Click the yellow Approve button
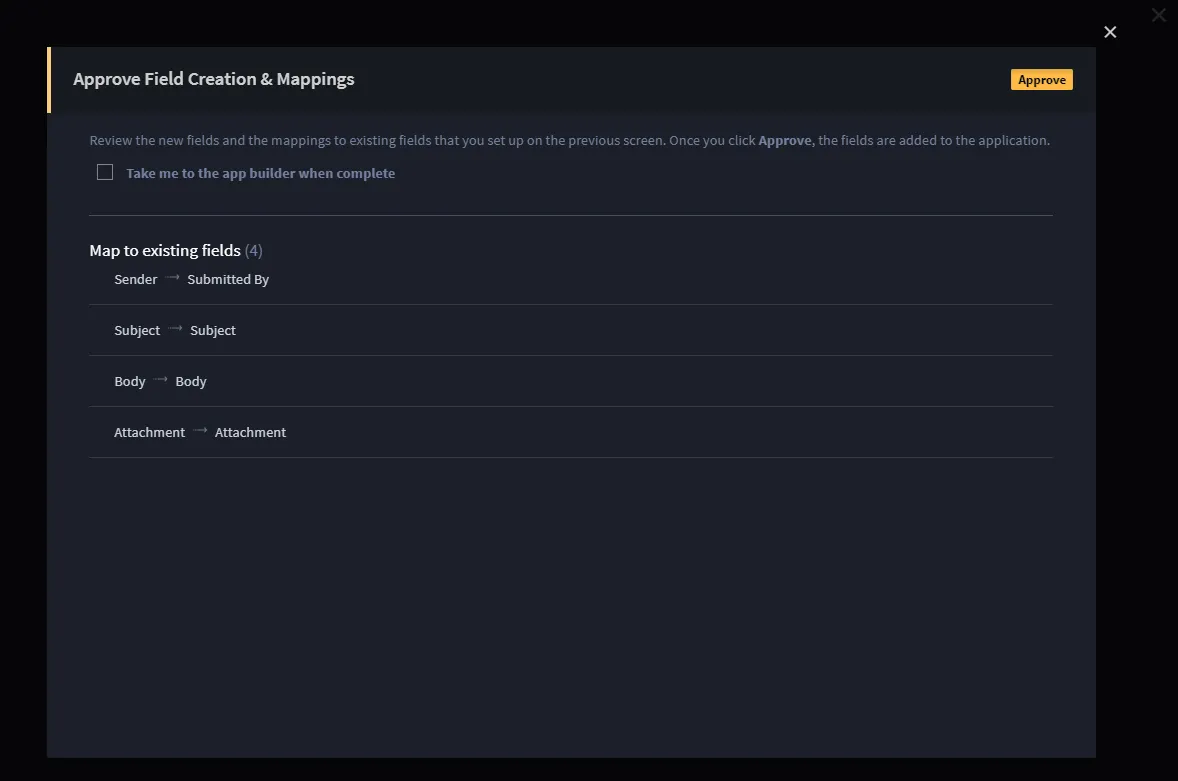Screen dimensions: 1178x781 click(x=1041, y=80)
